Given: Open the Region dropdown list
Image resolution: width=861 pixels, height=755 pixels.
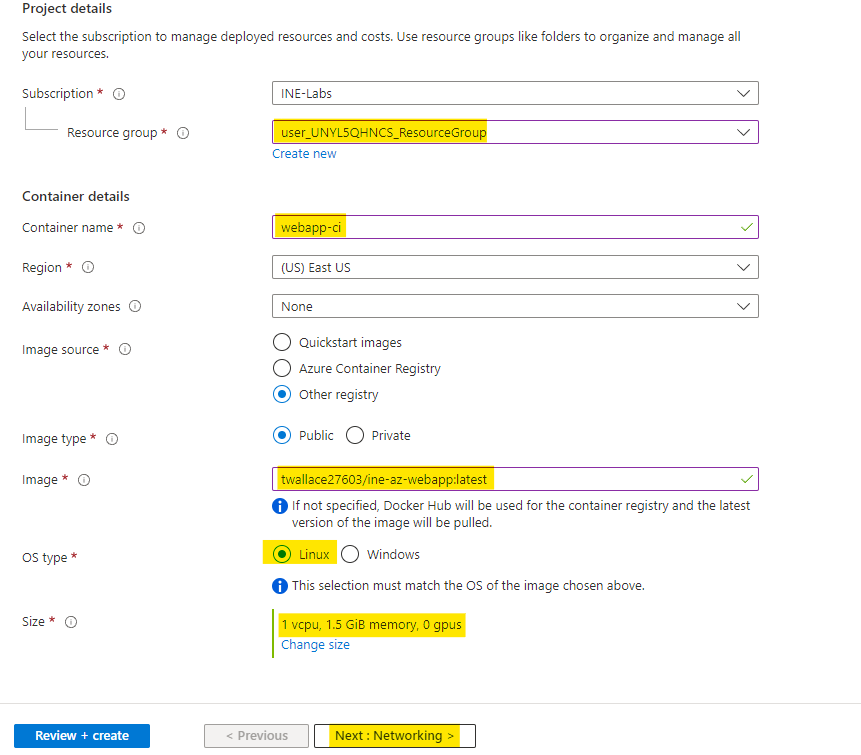Looking at the screenshot, I should click(514, 267).
